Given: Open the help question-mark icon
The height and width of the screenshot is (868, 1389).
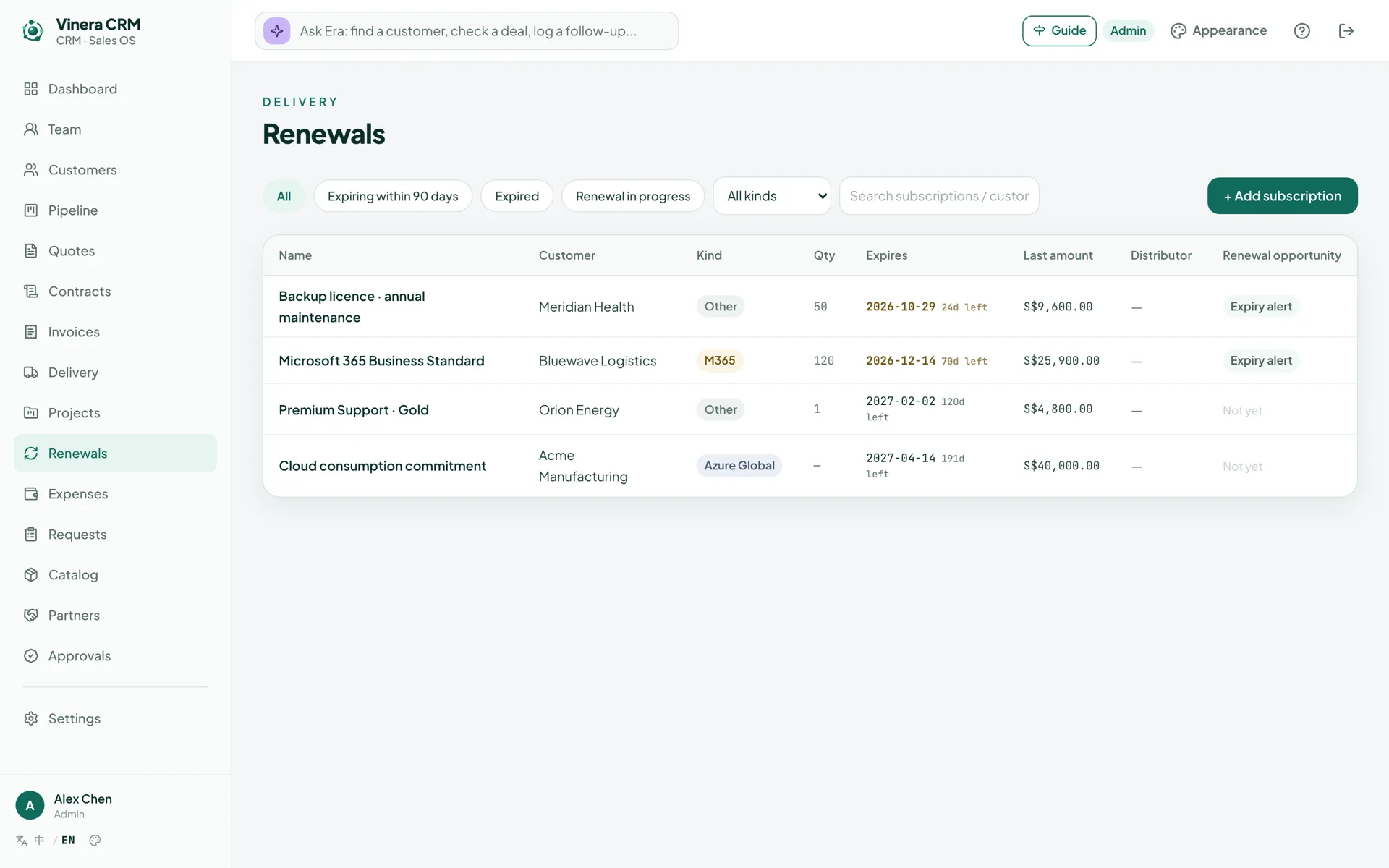Looking at the screenshot, I should point(1301,31).
